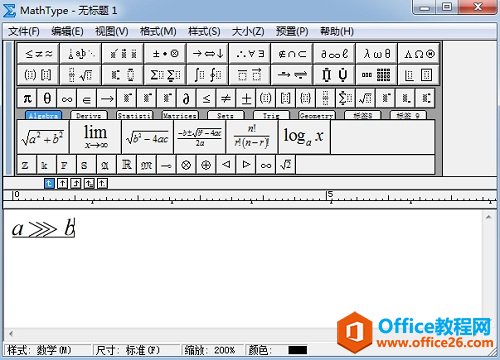The width and height of the screenshot is (500, 360).
Task: Insert the partial derivative symbol ∂
Action: click(186, 98)
